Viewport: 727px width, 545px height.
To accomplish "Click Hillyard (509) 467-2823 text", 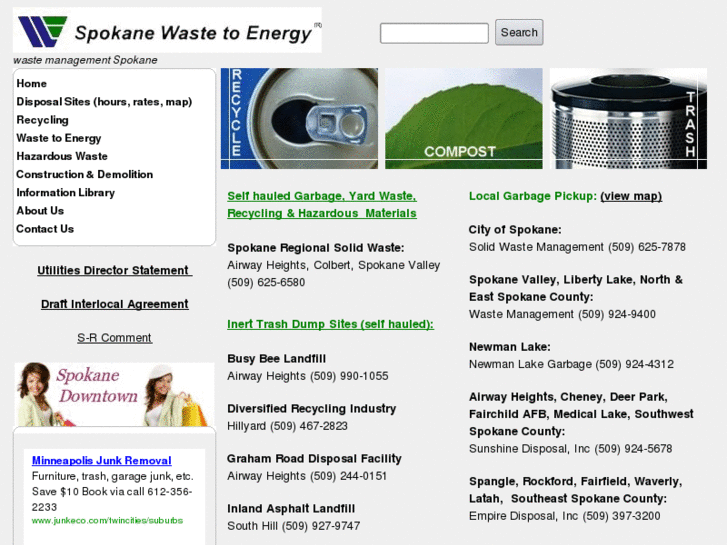I will pyautogui.click(x=287, y=426).
